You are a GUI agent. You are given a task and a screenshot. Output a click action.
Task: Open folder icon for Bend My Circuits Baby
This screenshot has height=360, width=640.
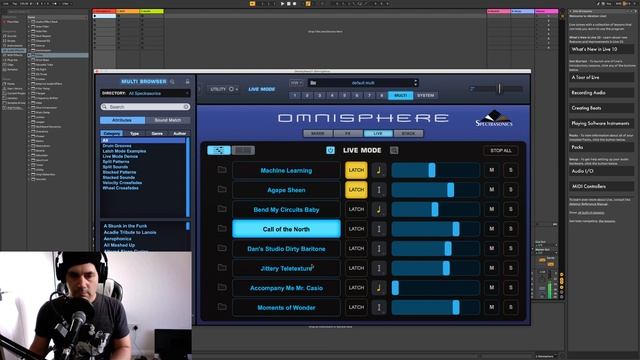222,209
